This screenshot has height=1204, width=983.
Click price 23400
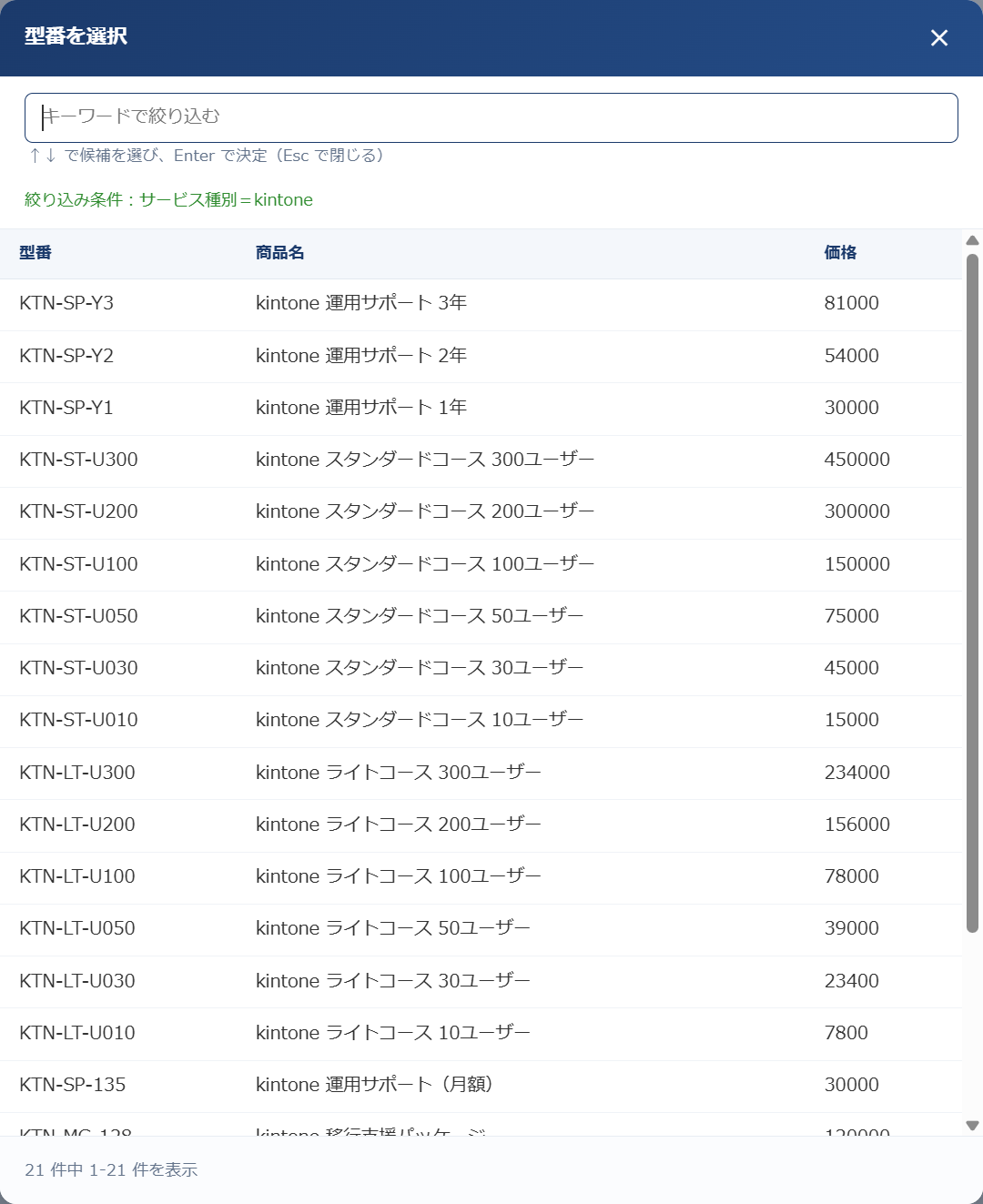click(852, 981)
